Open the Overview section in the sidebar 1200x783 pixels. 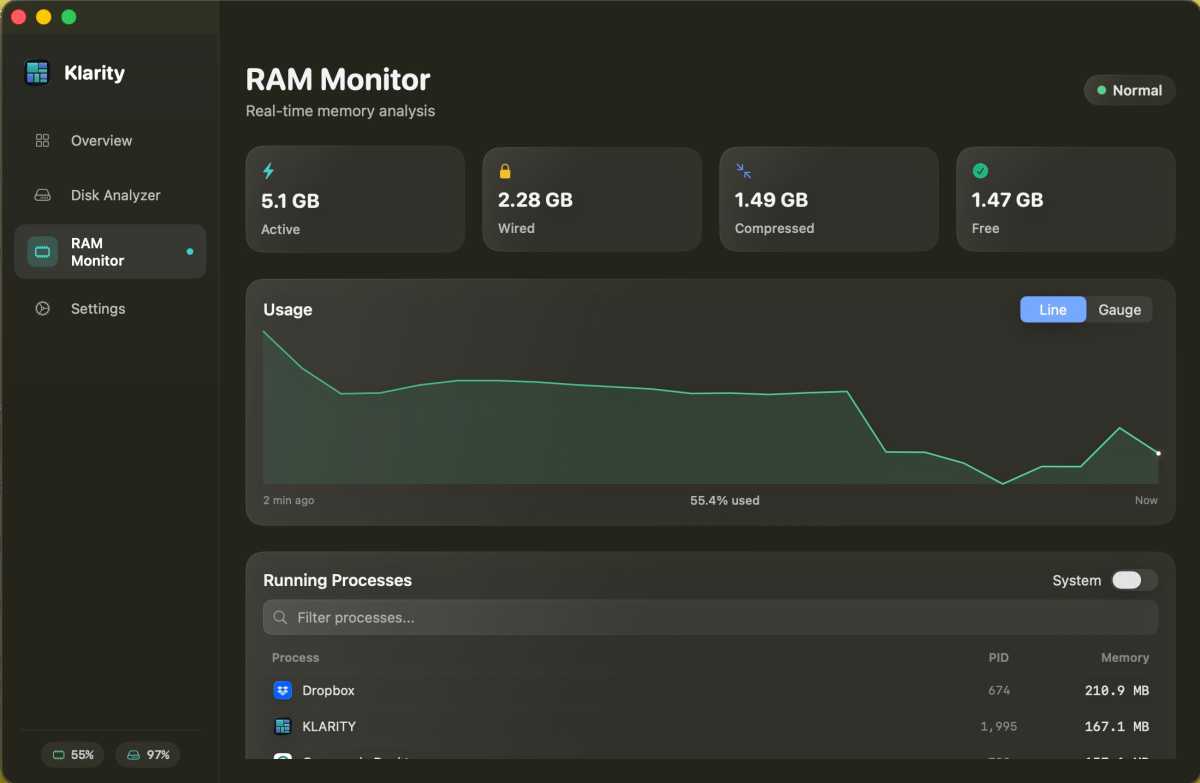(103, 140)
